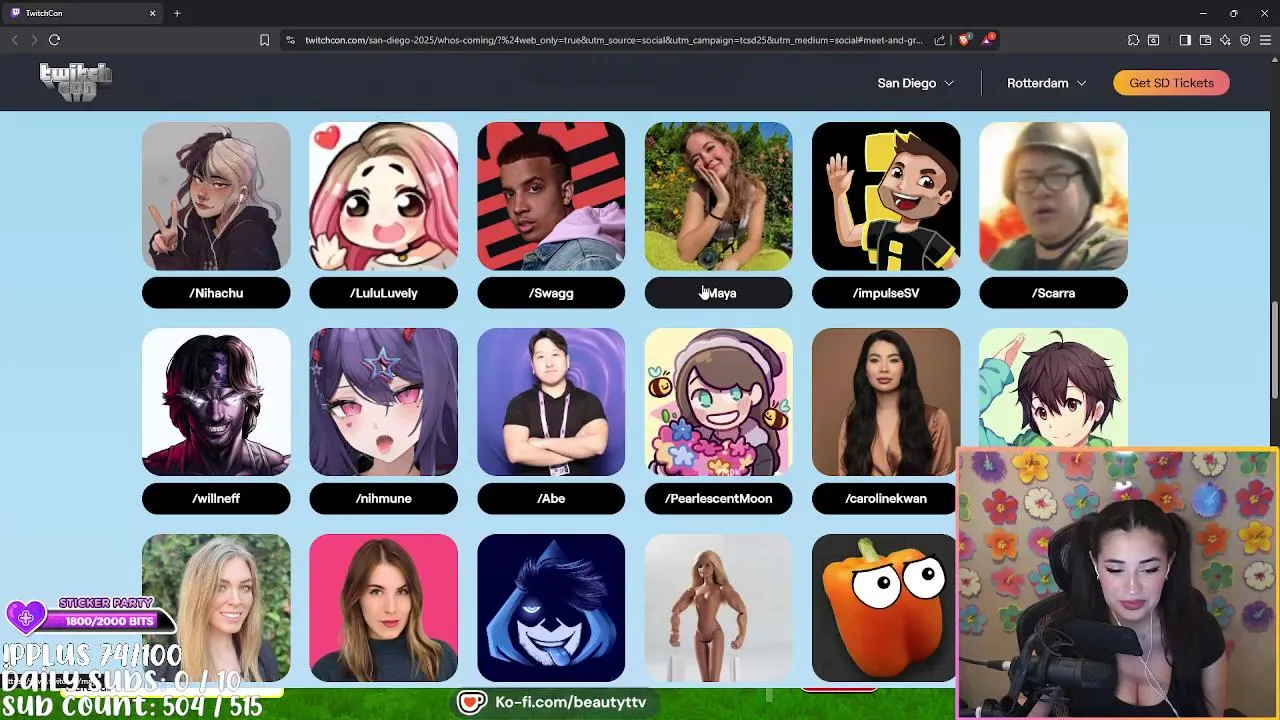Open the browser hamburger main menu
1280x720 pixels.
point(1265,40)
